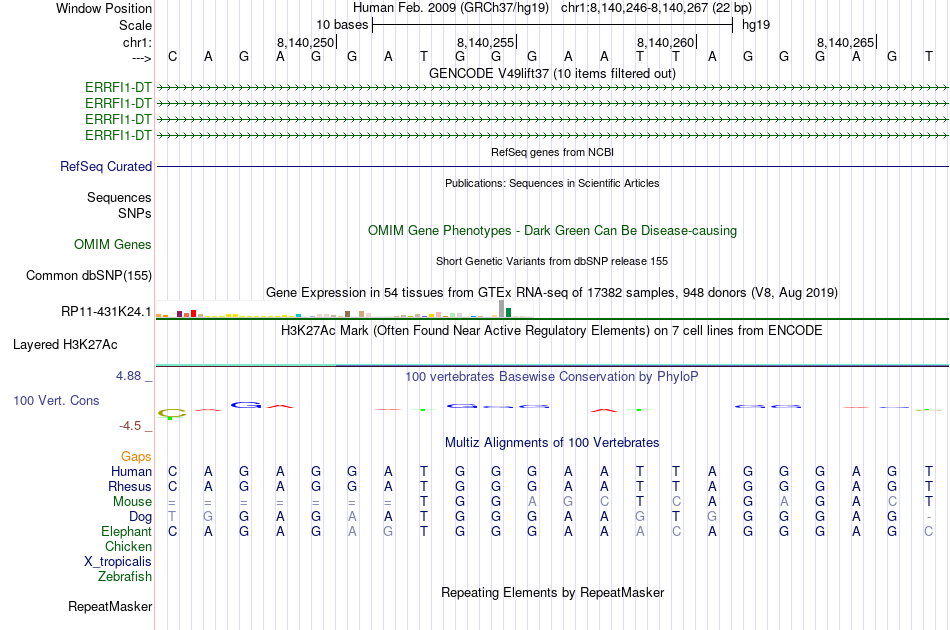Click the yellow C conservation logo letter

click(x=173, y=414)
